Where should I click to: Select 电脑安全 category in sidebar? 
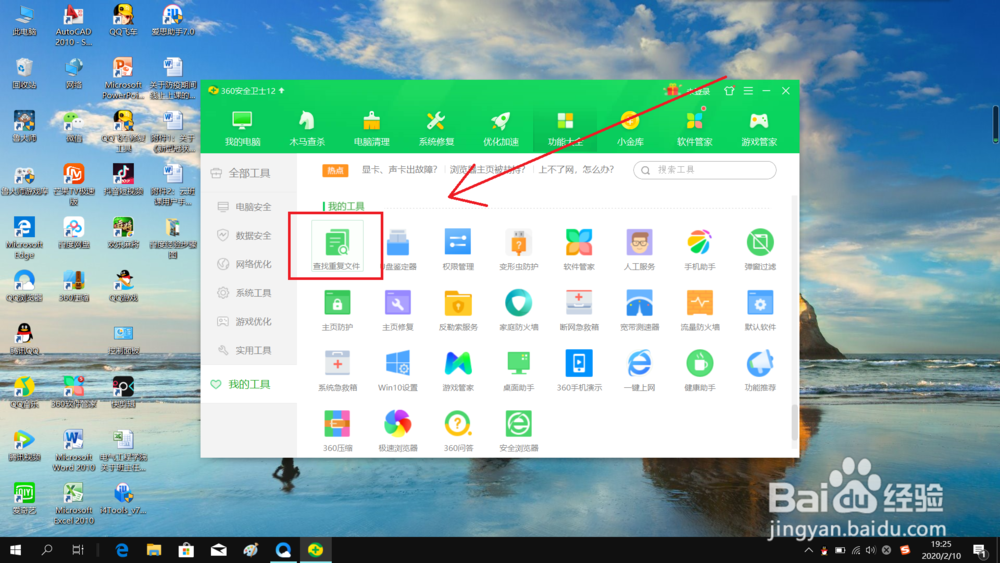tap(249, 207)
